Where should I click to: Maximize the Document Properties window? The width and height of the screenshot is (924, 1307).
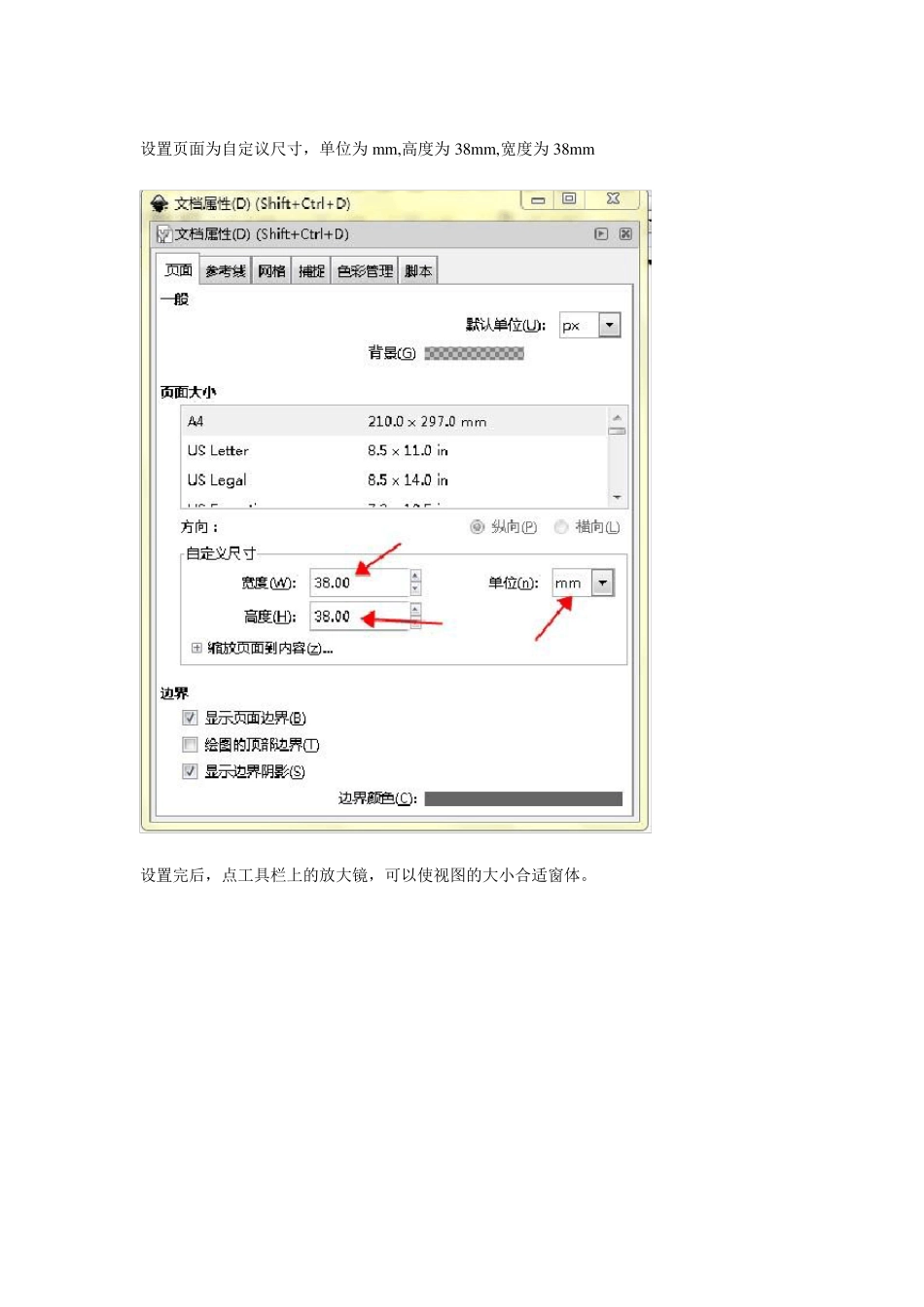click(x=569, y=199)
